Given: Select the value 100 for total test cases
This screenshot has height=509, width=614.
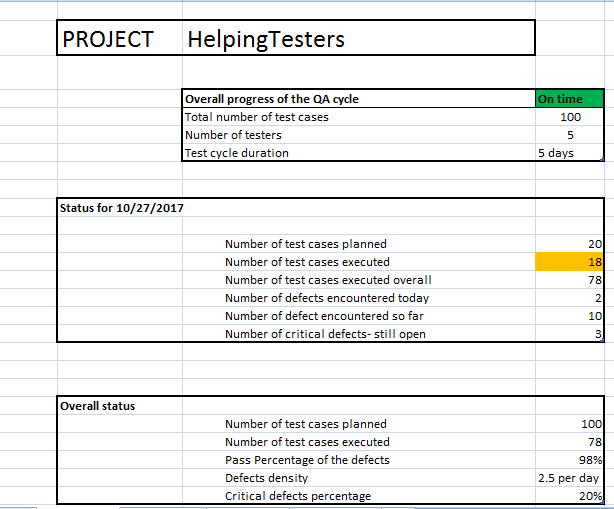Looking at the screenshot, I should (x=569, y=117).
